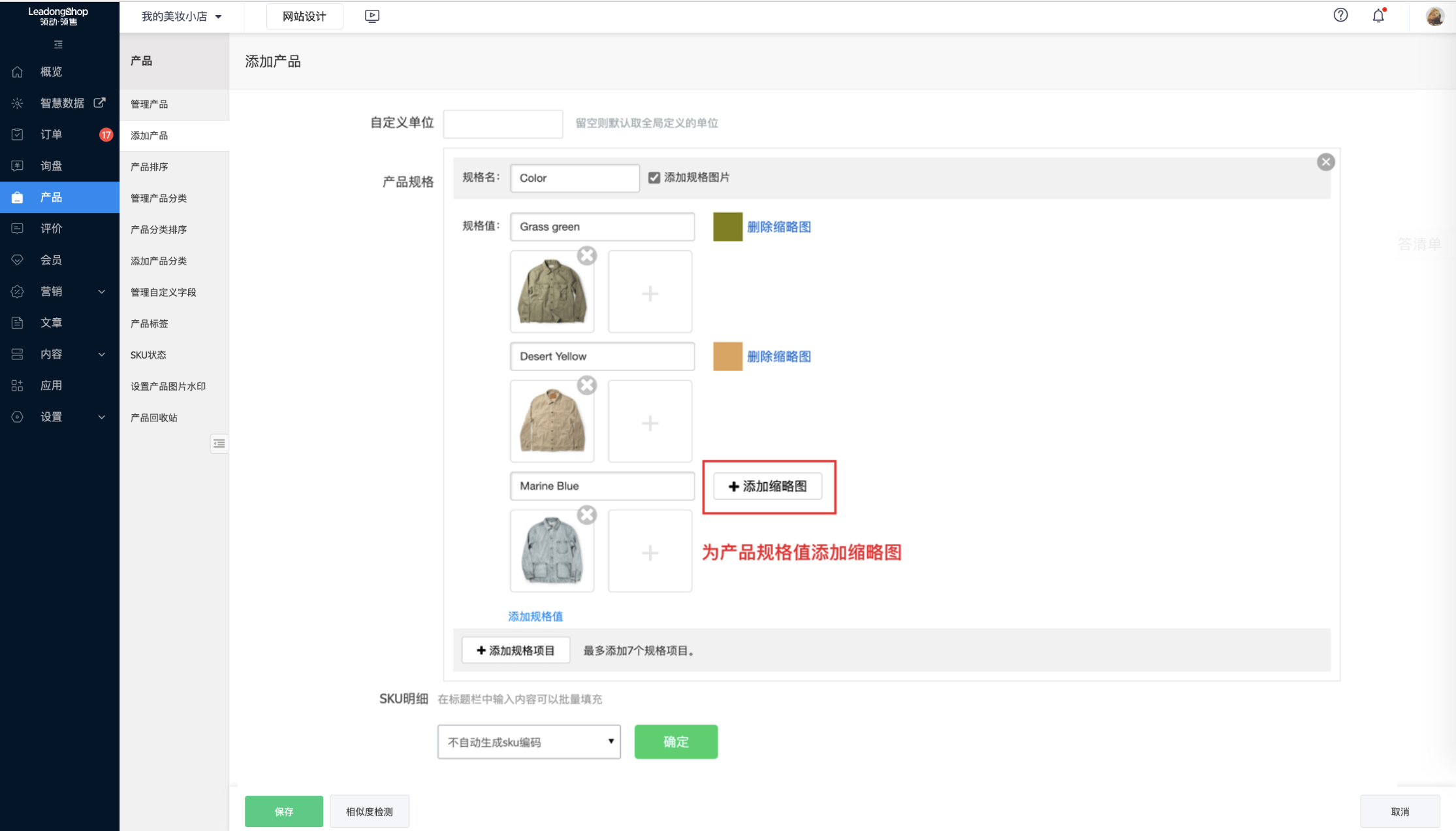Screen dimensions: 1456x831
Task: Remove the Grass green jacket image
Action: click(x=587, y=255)
